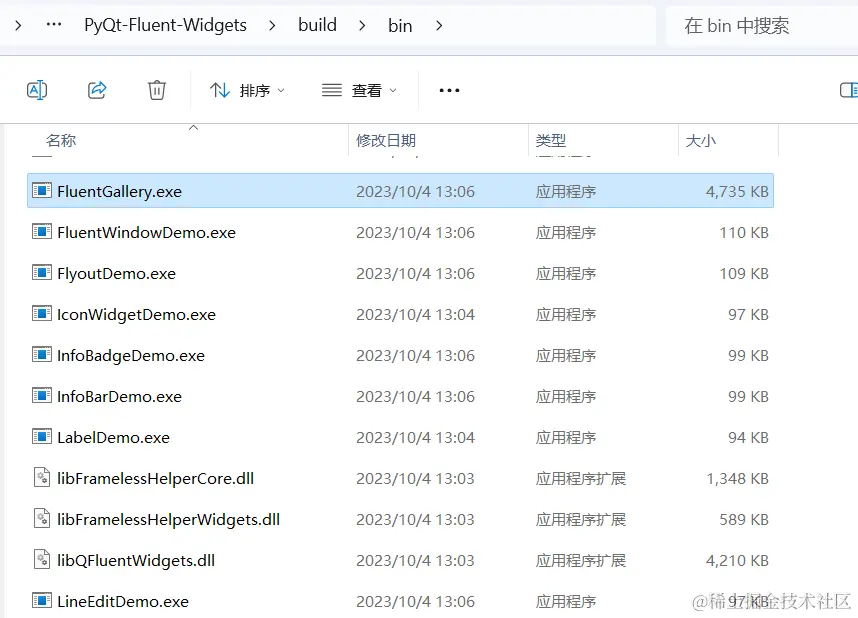Click bin folder in breadcrumb
This screenshot has width=858, height=618.
[x=400, y=26]
